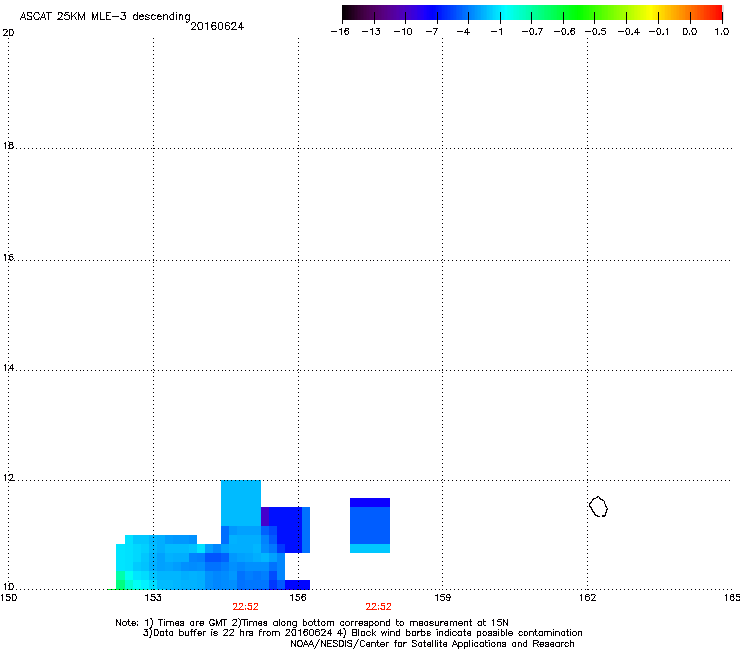Click the longitude axis label 162
This screenshot has height=650, width=740.
[x=587, y=598]
